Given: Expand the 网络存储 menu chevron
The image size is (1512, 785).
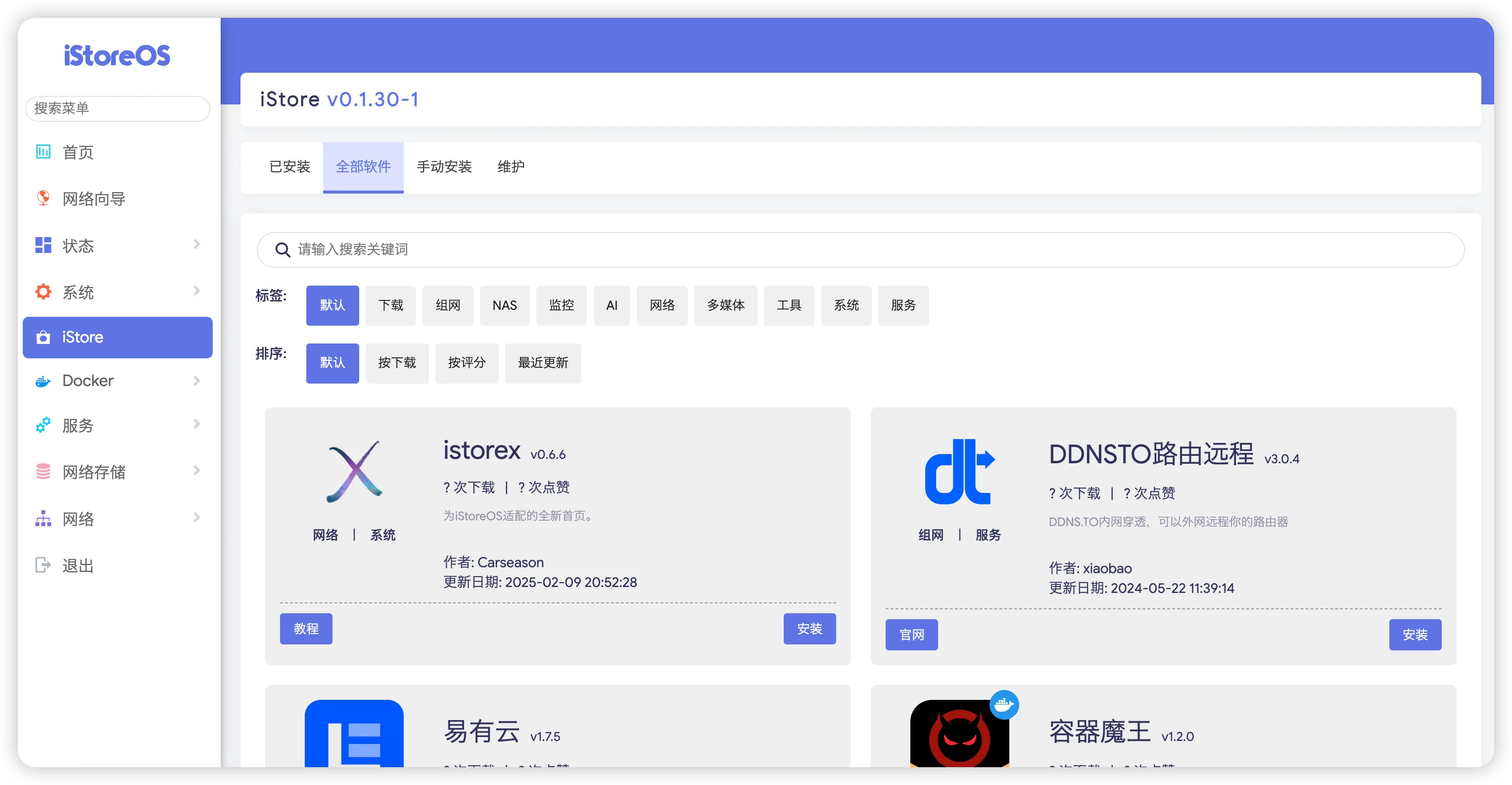Looking at the screenshot, I should tap(196, 470).
